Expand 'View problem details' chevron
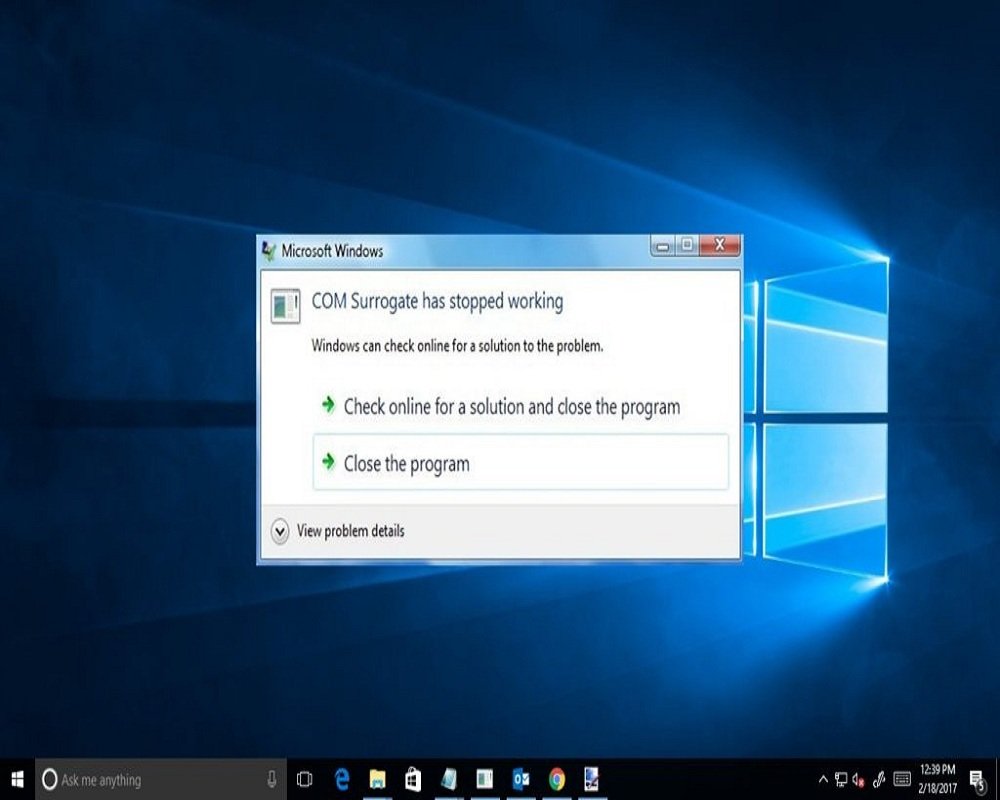This screenshot has width=1000, height=800. click(x=280, y=531)
